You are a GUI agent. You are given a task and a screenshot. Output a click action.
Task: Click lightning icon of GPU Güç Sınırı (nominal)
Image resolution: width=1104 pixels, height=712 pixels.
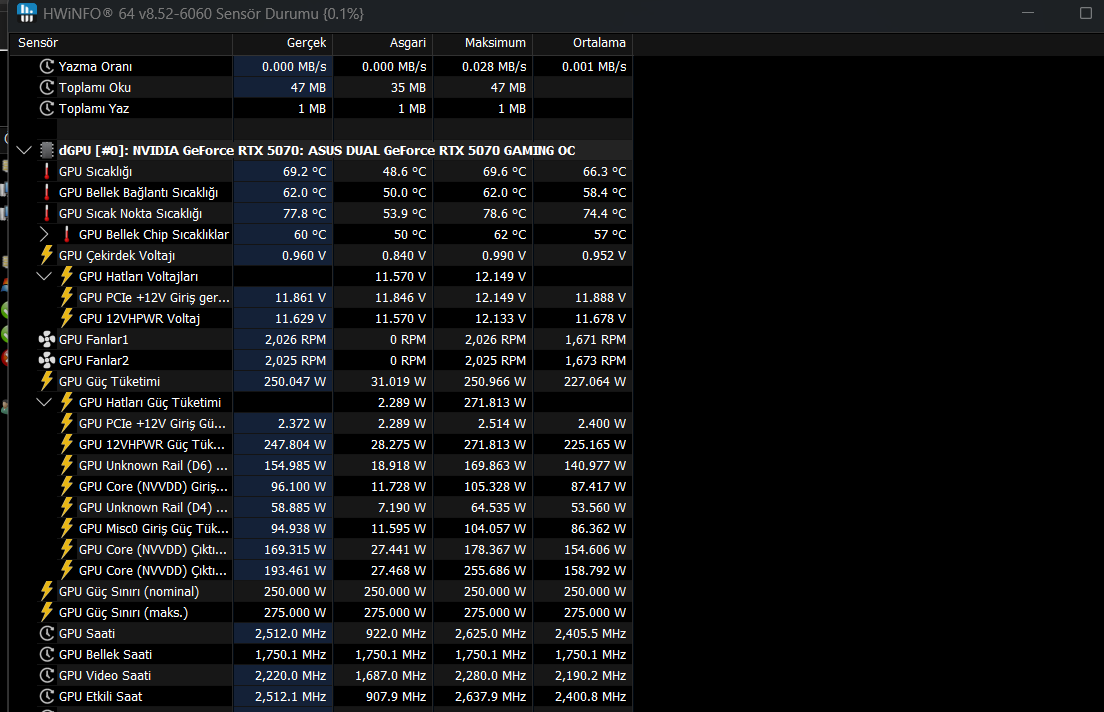click(x=46, y=591)
